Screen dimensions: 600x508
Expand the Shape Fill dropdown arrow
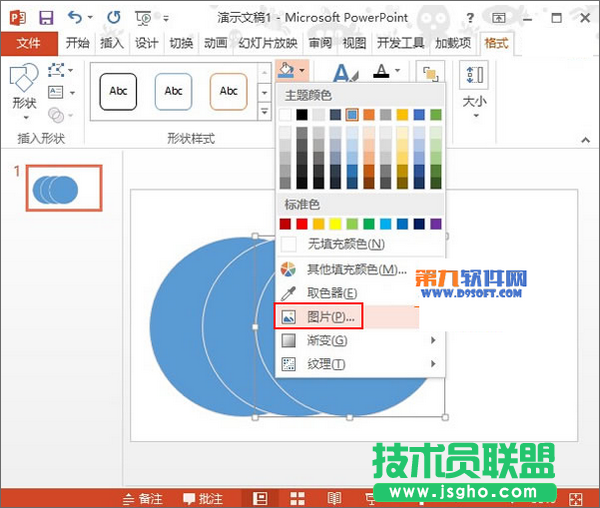pyautogui.click(x=302, y=70)
